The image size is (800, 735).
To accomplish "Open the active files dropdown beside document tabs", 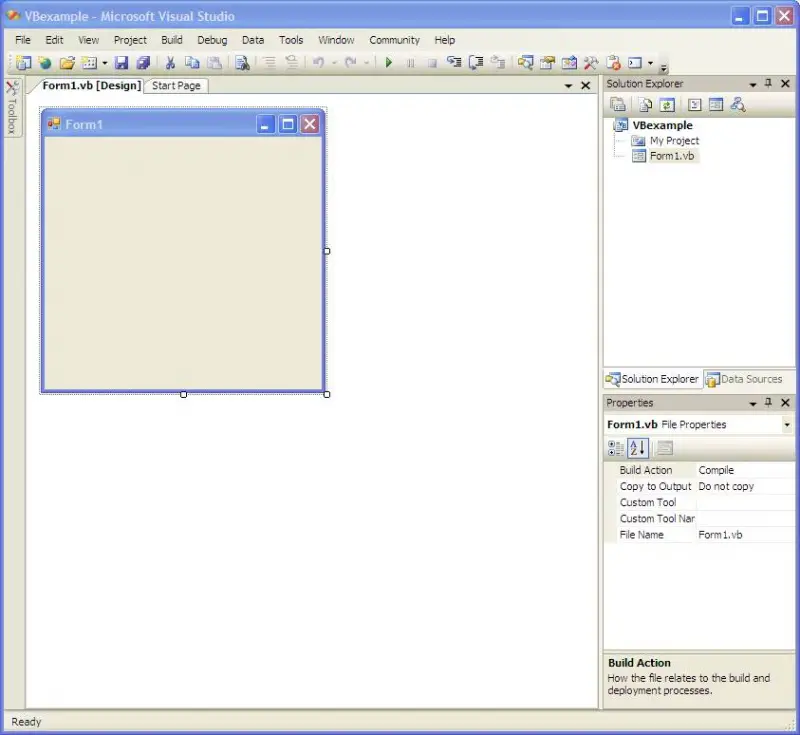I will pyautogui.click(x=568, y=86).
